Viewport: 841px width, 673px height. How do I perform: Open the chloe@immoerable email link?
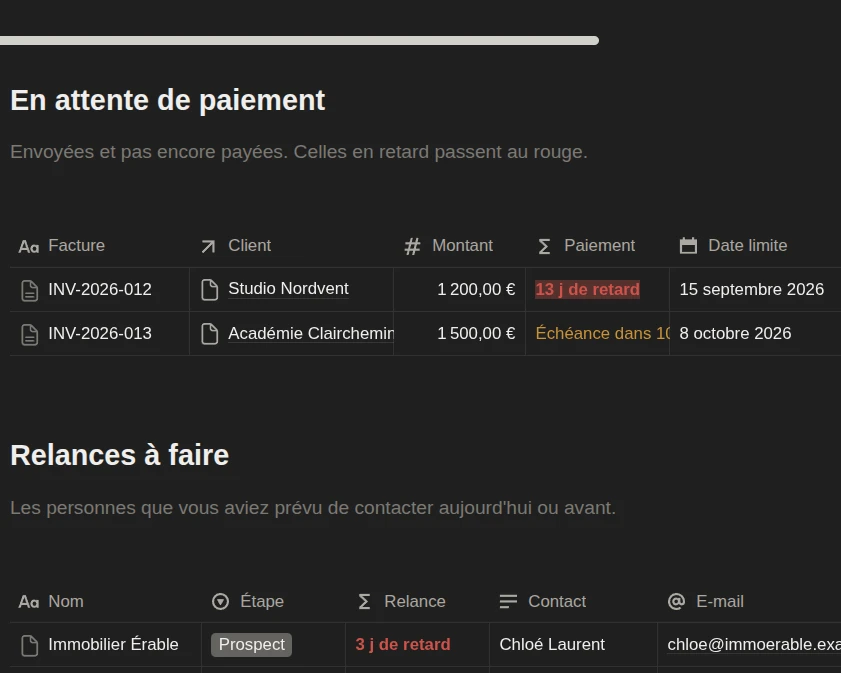pos(754,645)
